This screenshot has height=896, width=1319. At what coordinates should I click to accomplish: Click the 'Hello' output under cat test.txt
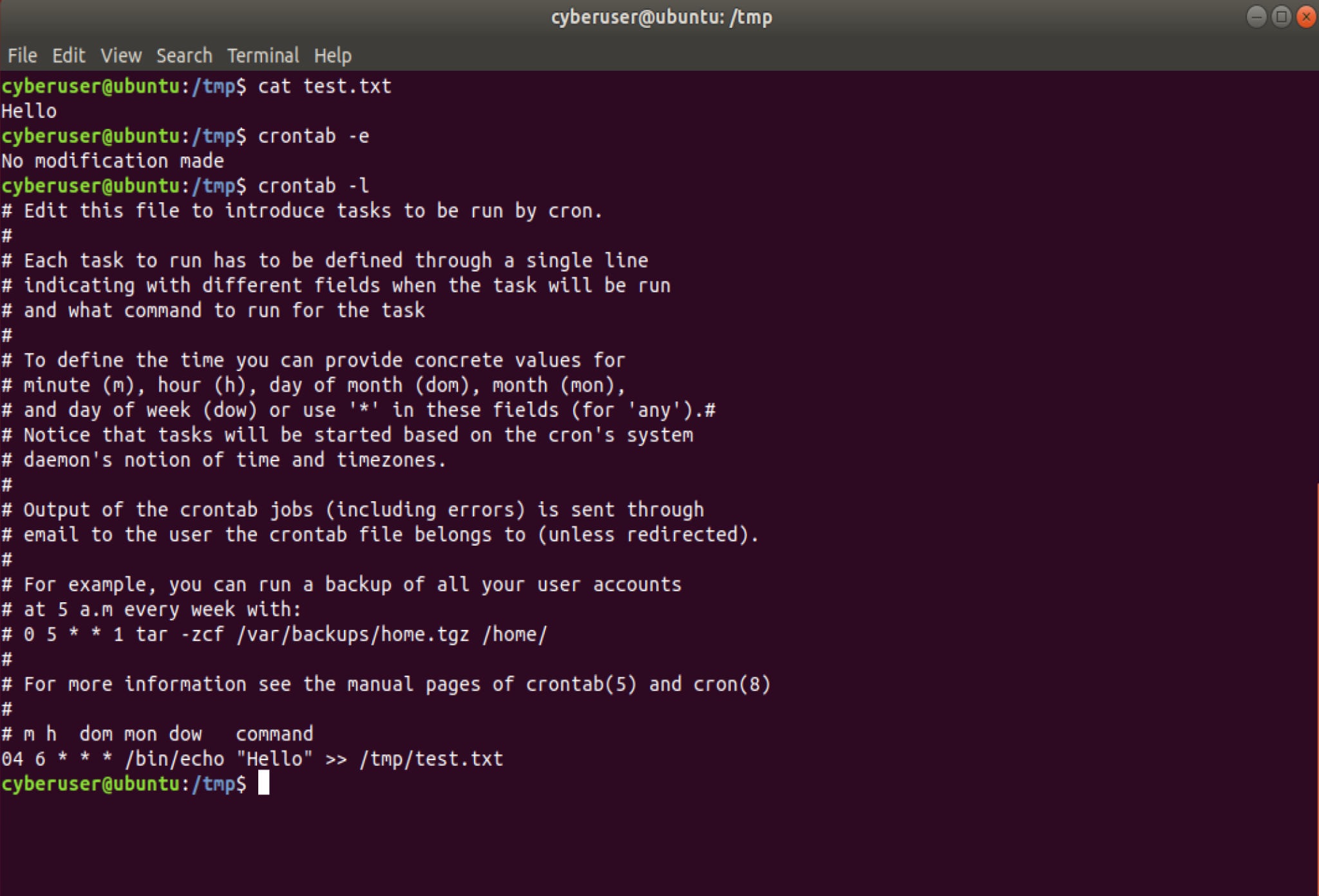(x=29, y=111)
